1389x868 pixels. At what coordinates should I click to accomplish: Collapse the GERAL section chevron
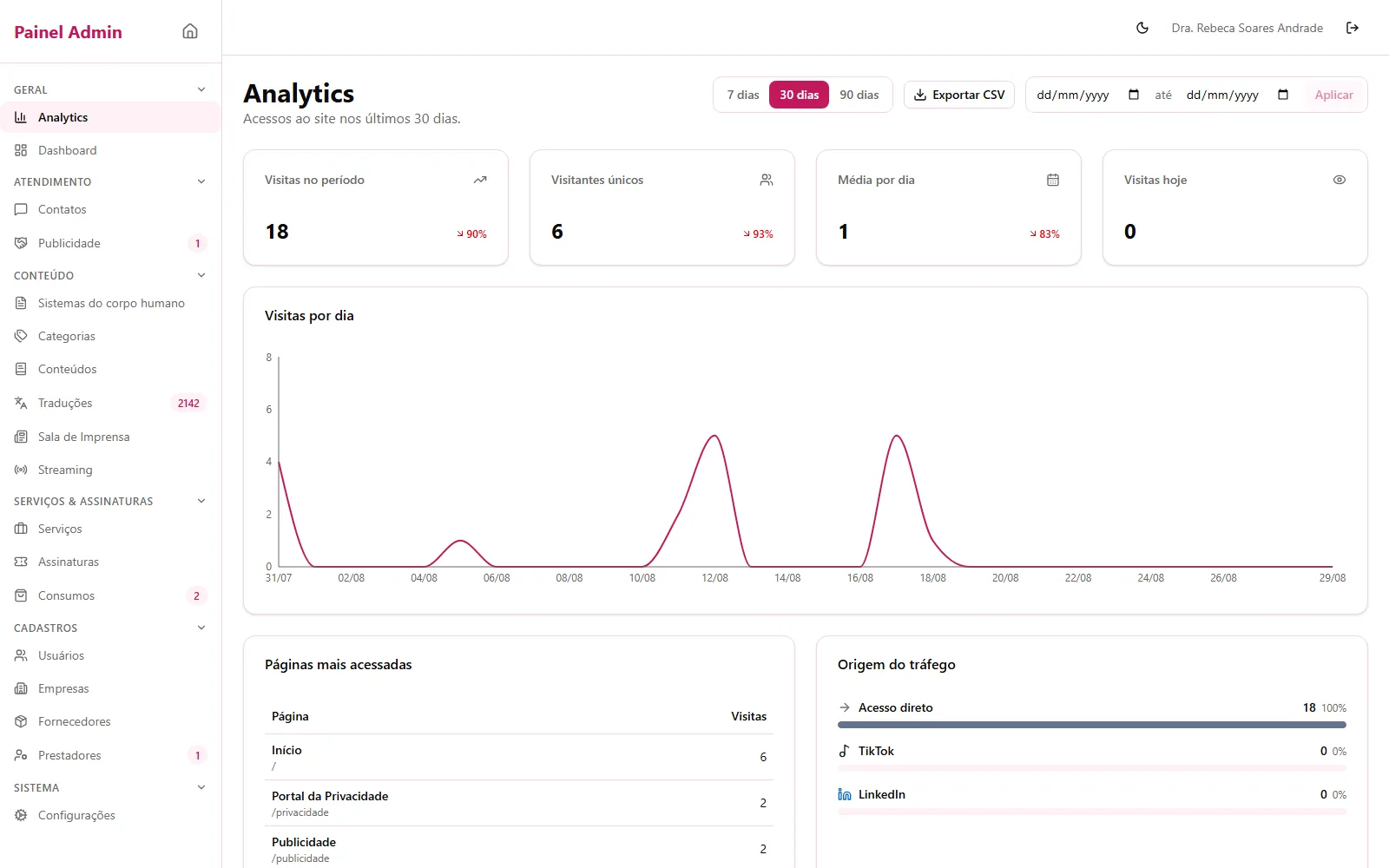tap(201, 89)
